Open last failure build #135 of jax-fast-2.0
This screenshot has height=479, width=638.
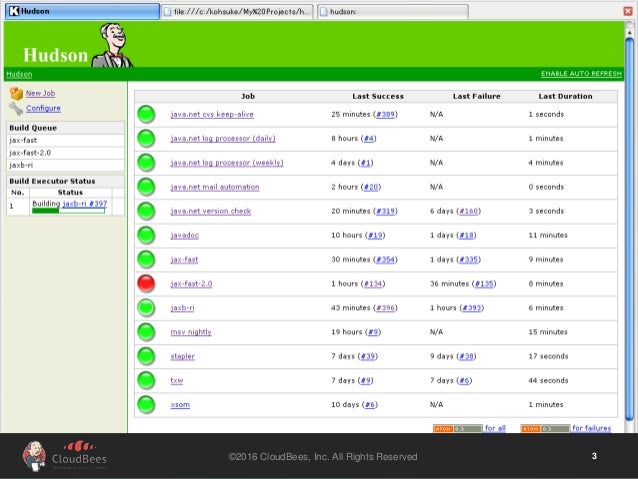(484, 284)
